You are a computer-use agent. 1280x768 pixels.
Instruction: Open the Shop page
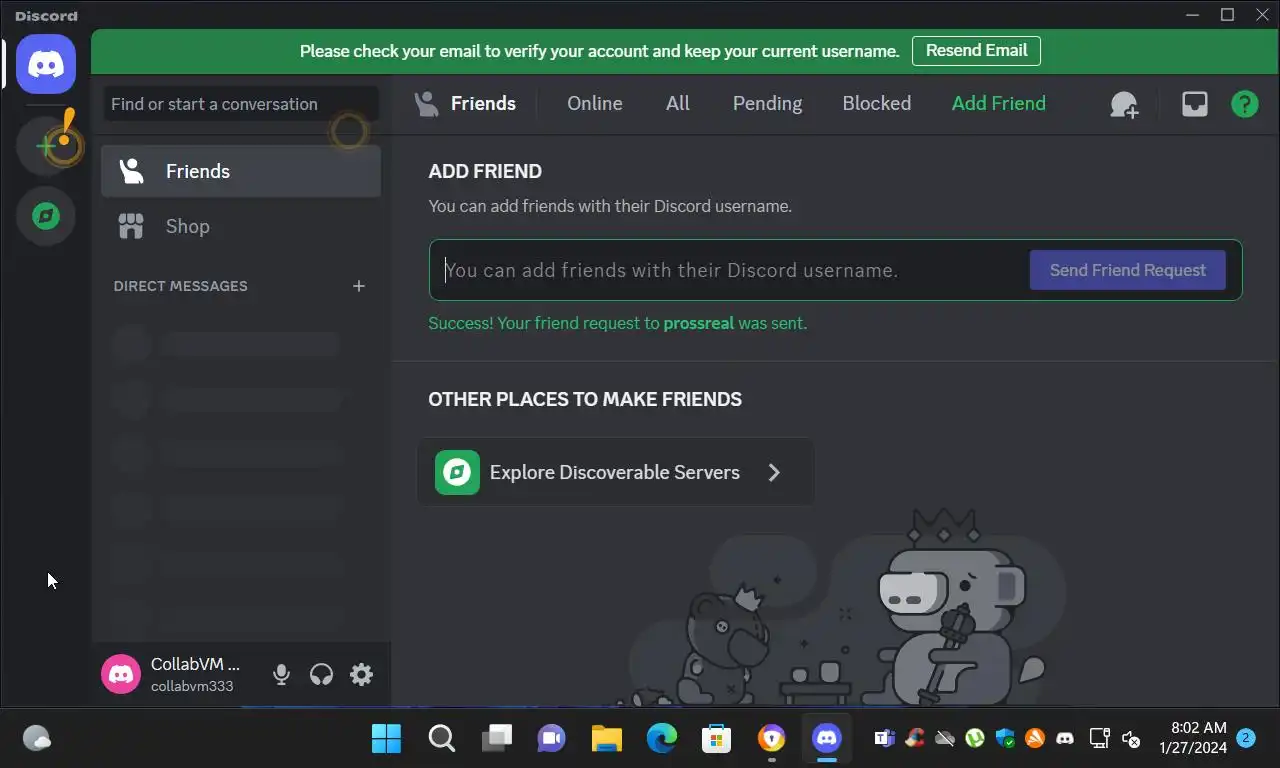tap(241, 226)
